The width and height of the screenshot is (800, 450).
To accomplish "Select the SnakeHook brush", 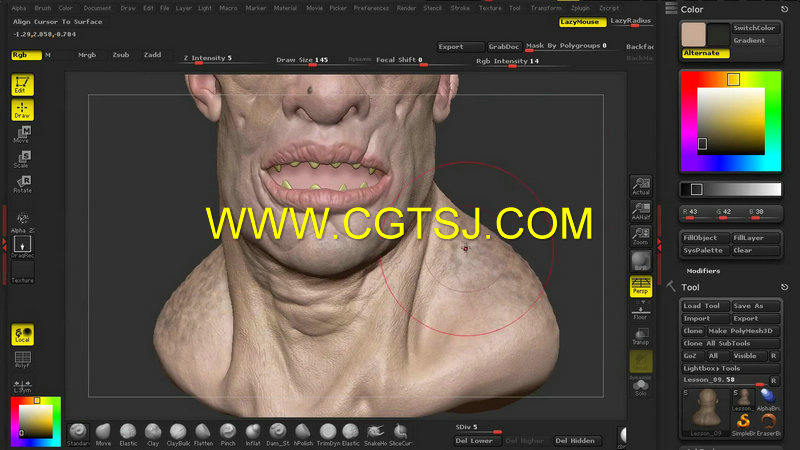I will click(x=376, y=435).
